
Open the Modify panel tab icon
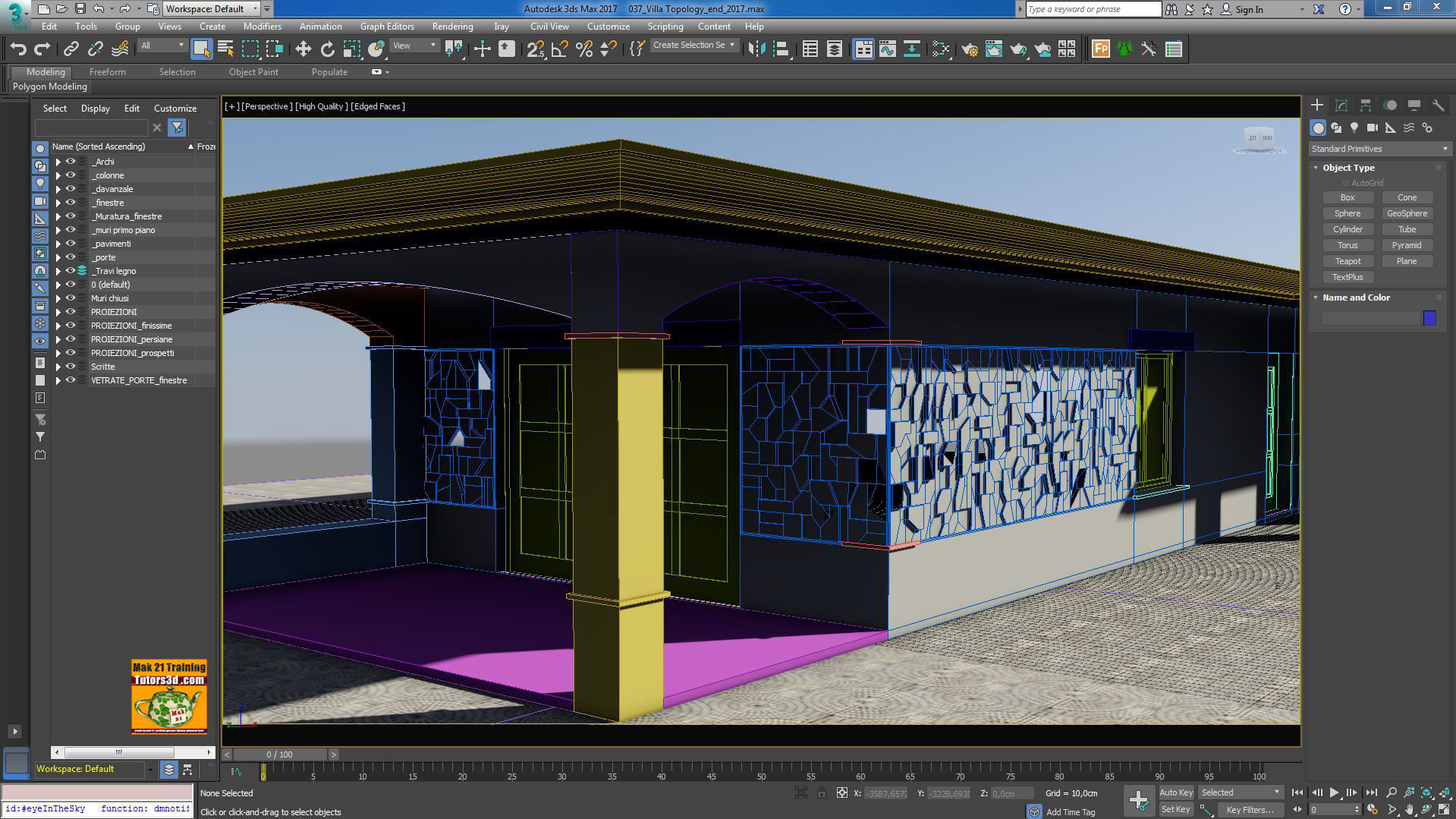click(1341, 106)
